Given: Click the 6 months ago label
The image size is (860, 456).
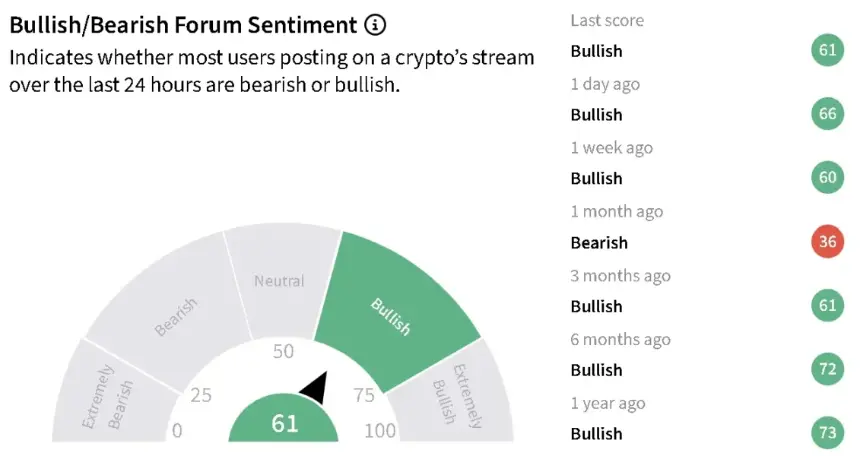Looking at the screenshot, I should [x=620, y=339].
